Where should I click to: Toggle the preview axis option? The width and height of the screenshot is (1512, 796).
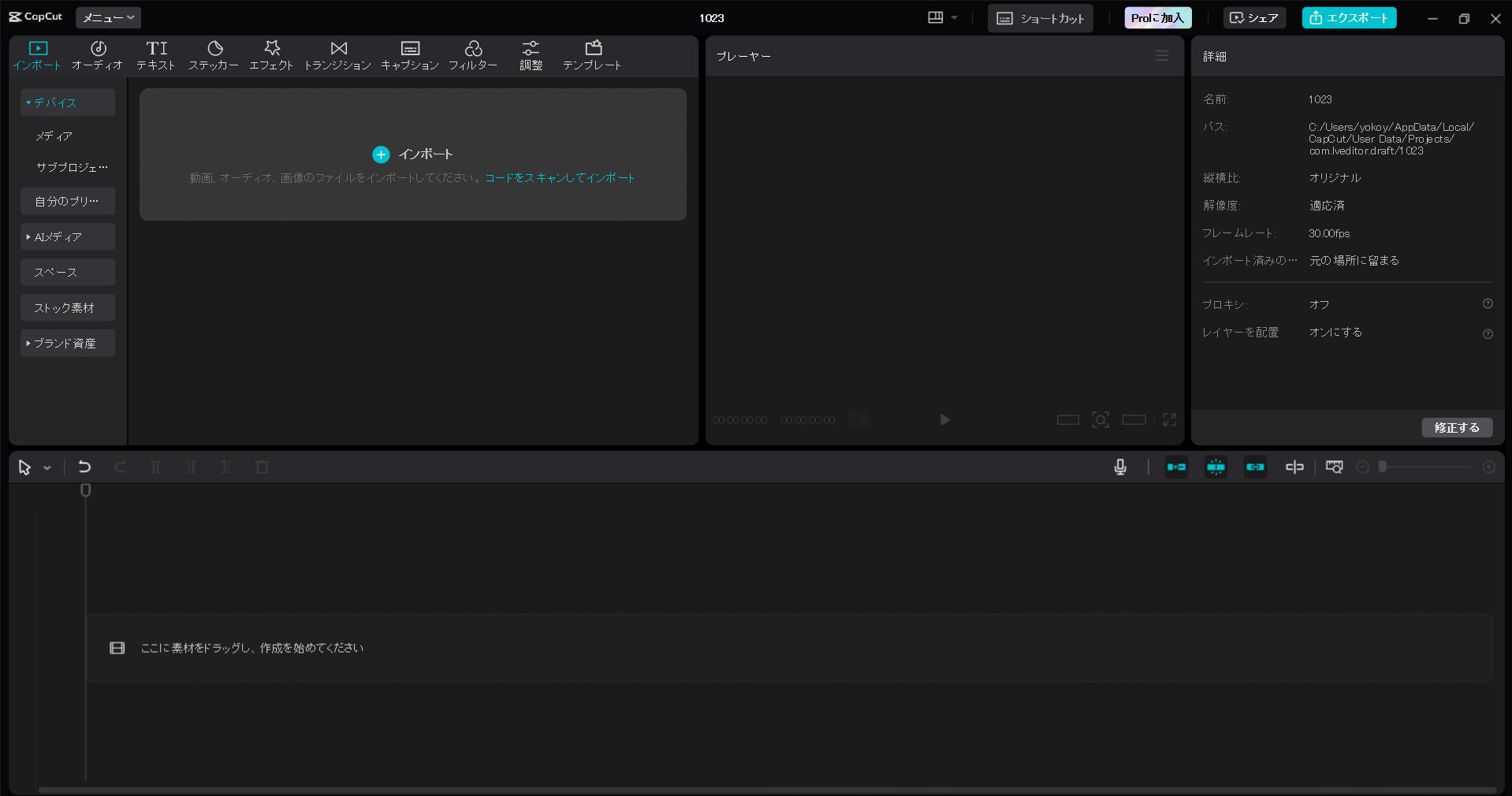coord(1294,467)
